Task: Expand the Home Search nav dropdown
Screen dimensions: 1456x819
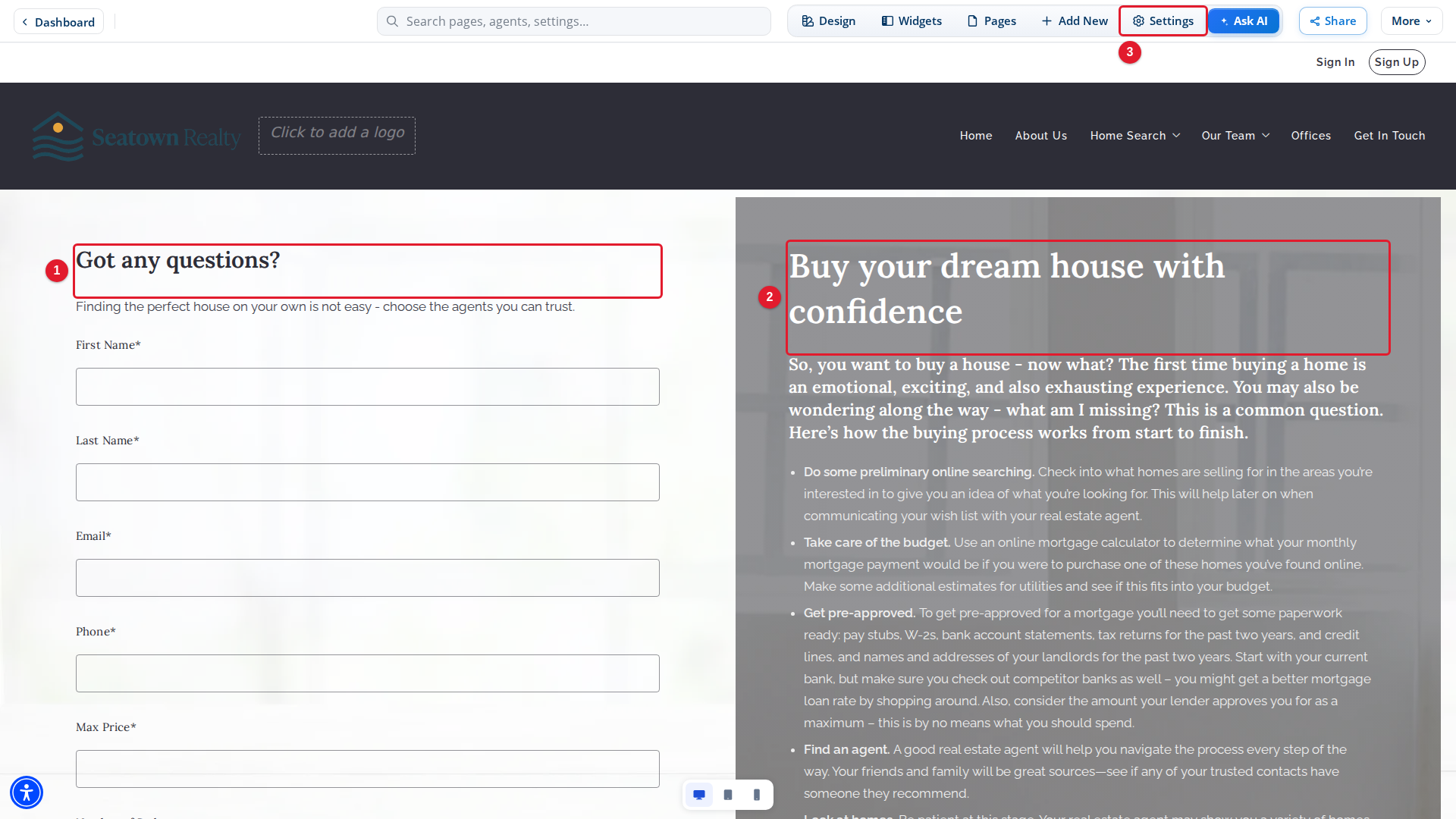Action: [x=1135, y=136]
